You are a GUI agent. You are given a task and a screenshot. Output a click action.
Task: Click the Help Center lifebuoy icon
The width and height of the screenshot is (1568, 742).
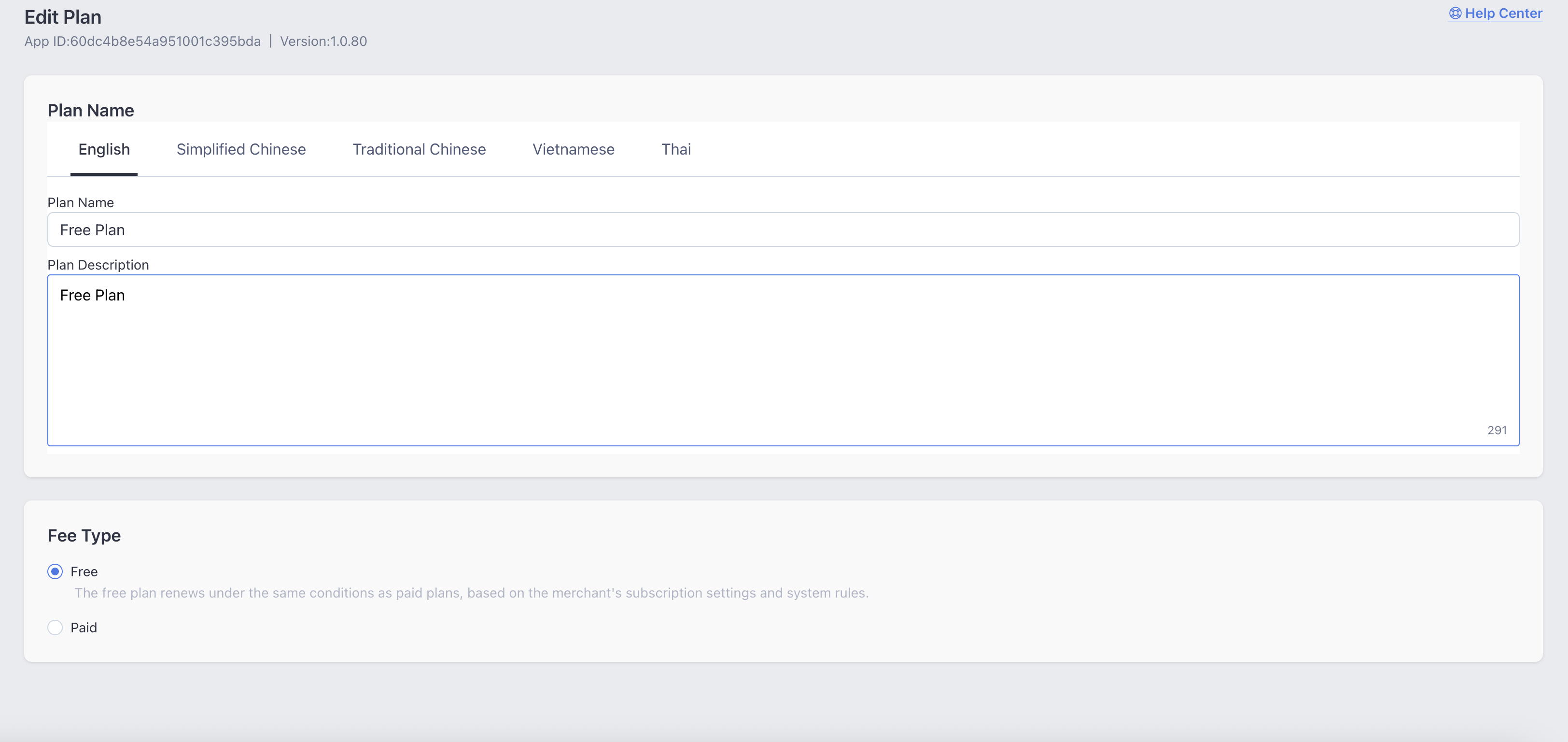pos(1455,14)
